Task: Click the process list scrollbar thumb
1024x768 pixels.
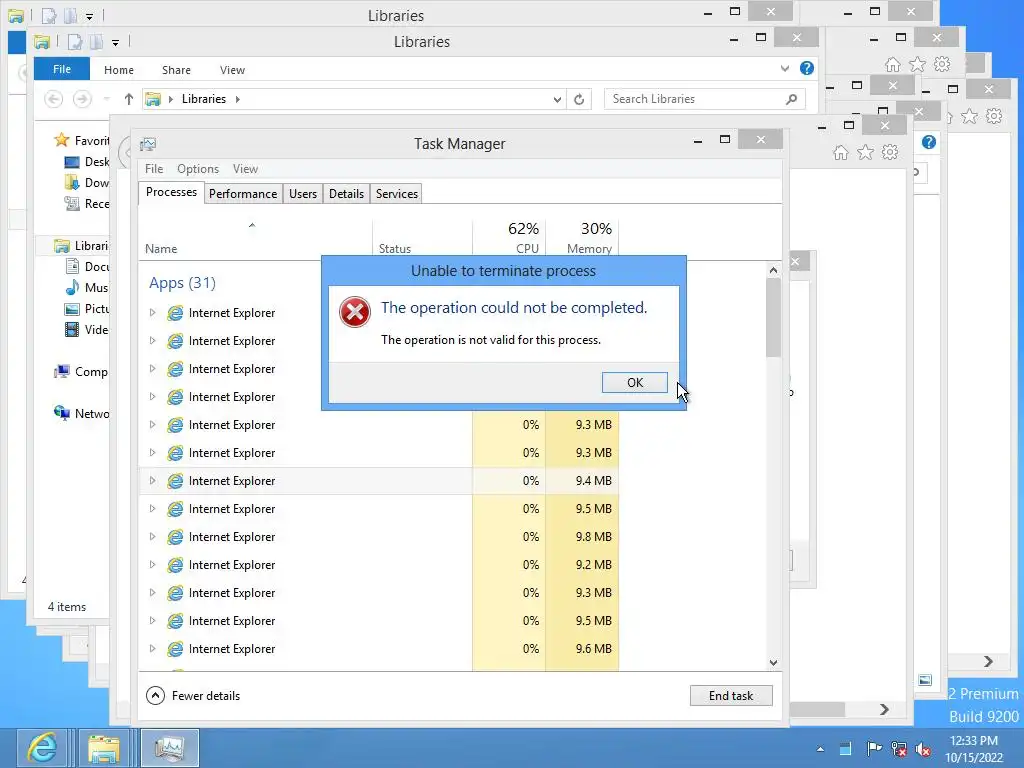Action: pyautogui.click(x=773, y=318)
